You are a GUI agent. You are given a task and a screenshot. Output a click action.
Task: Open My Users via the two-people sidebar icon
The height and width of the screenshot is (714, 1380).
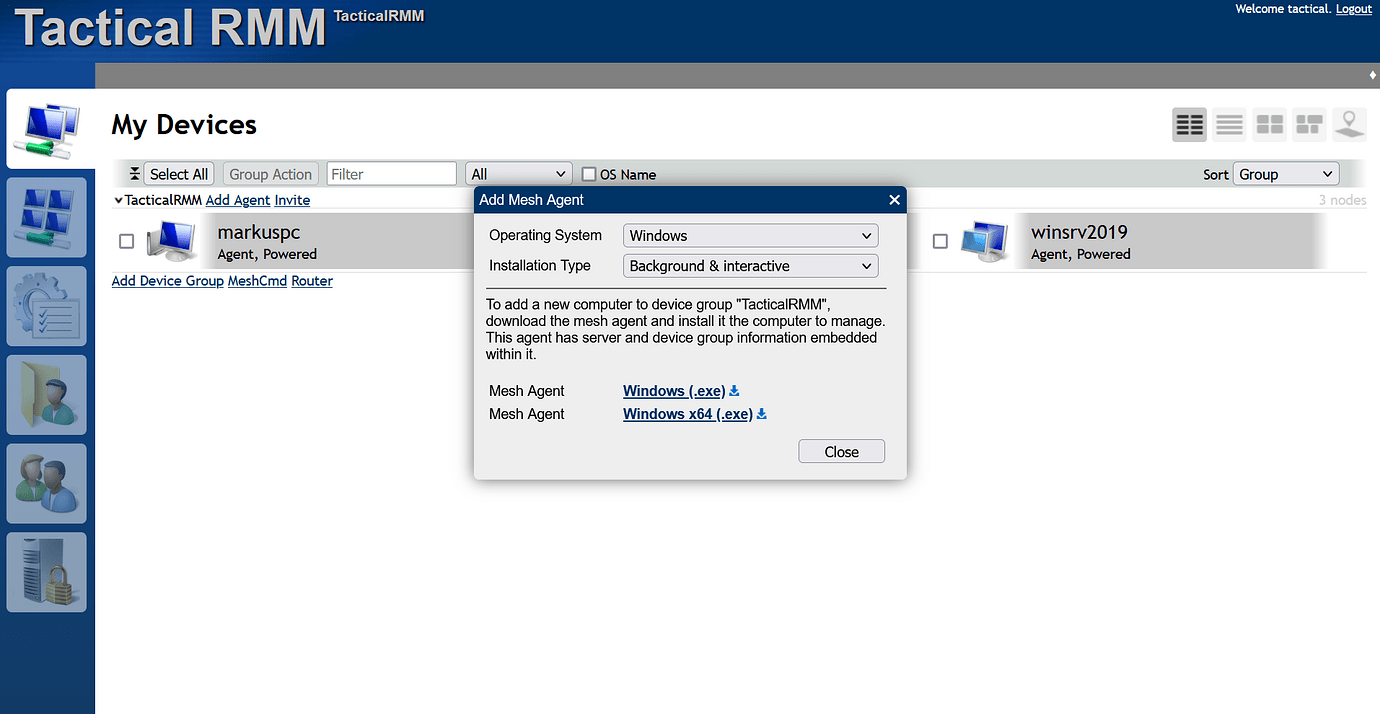click(x=46, y=483)
